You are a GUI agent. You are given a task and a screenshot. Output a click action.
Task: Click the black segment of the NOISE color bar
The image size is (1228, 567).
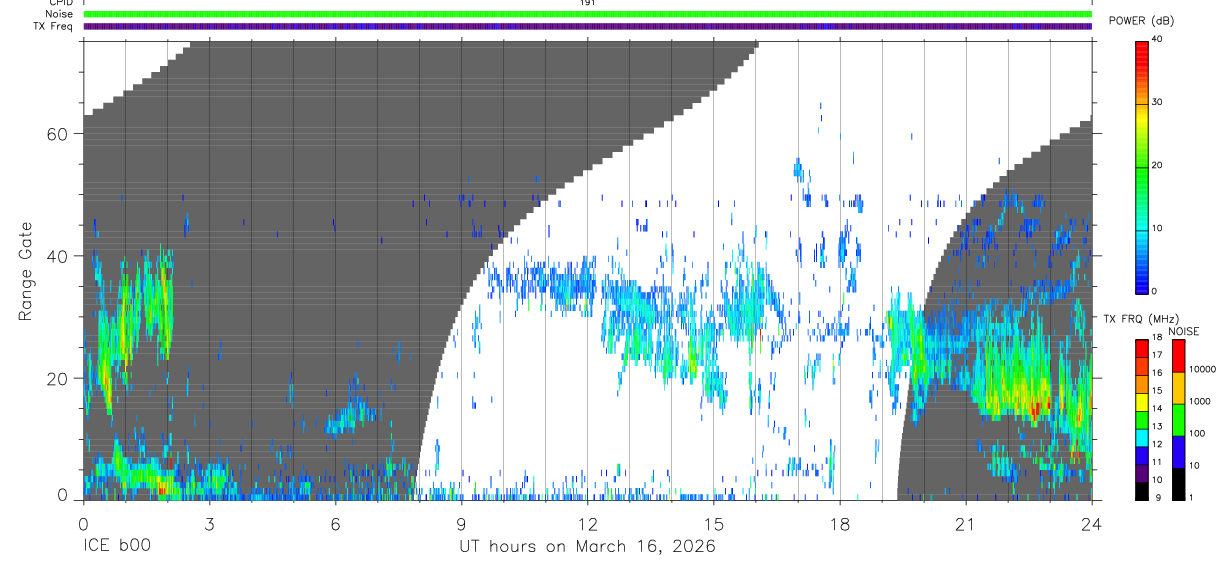click(x=1178, y=482)
